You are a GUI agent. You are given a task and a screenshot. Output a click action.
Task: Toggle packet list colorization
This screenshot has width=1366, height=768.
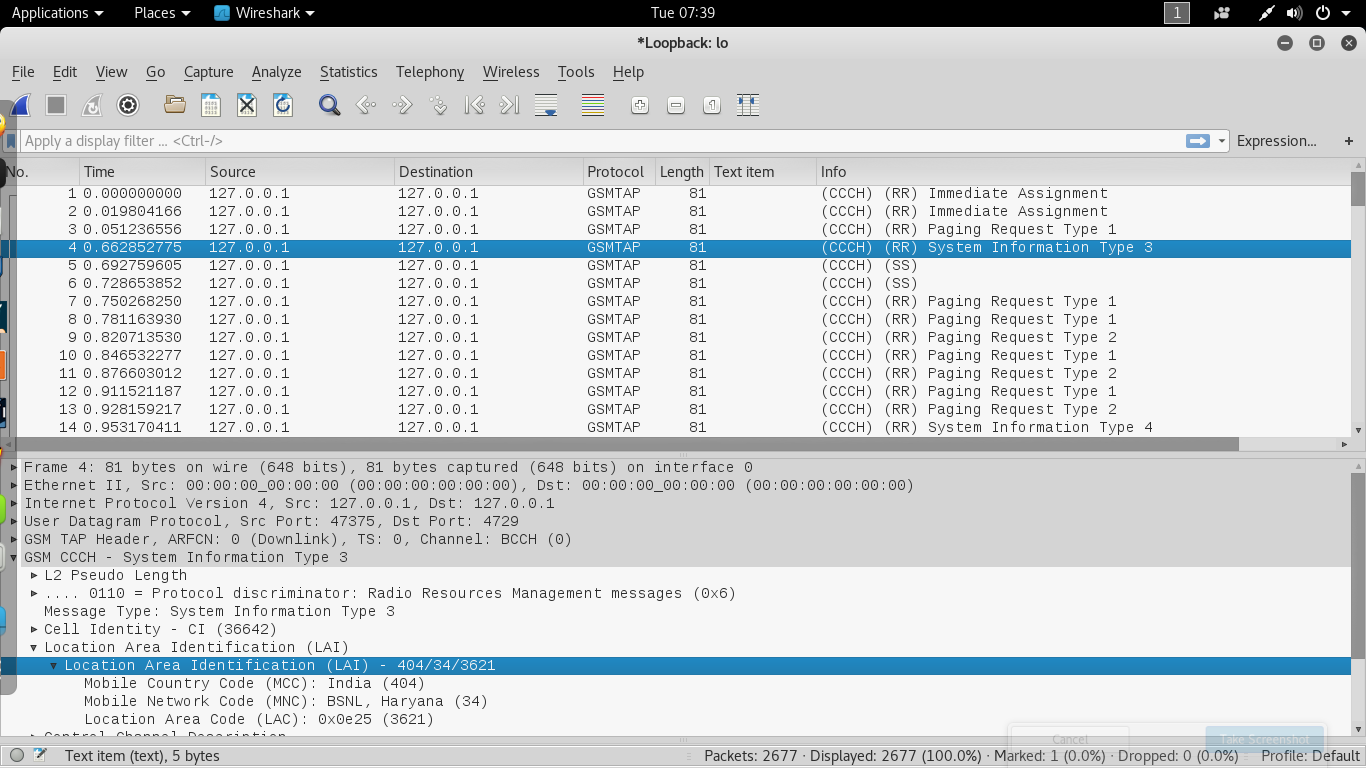[x=593, y=105]
